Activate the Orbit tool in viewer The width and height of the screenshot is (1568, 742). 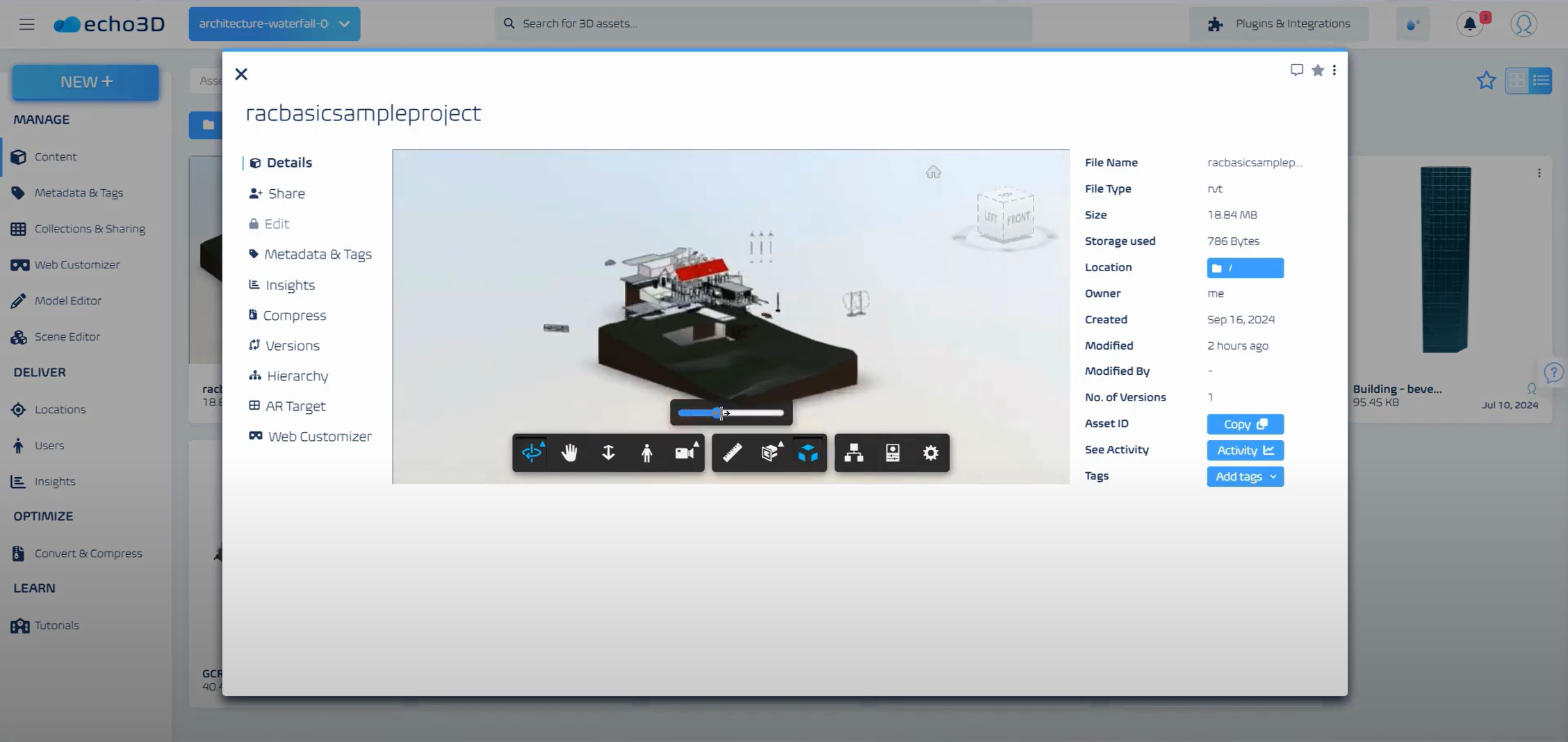tap(532, 453)
